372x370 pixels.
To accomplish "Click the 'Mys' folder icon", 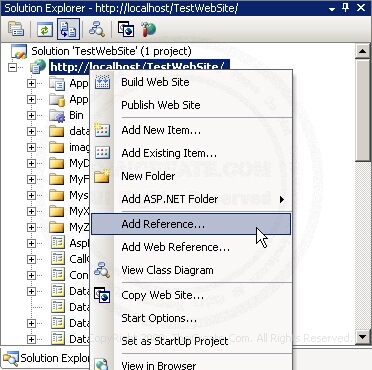I will [57, 195].
